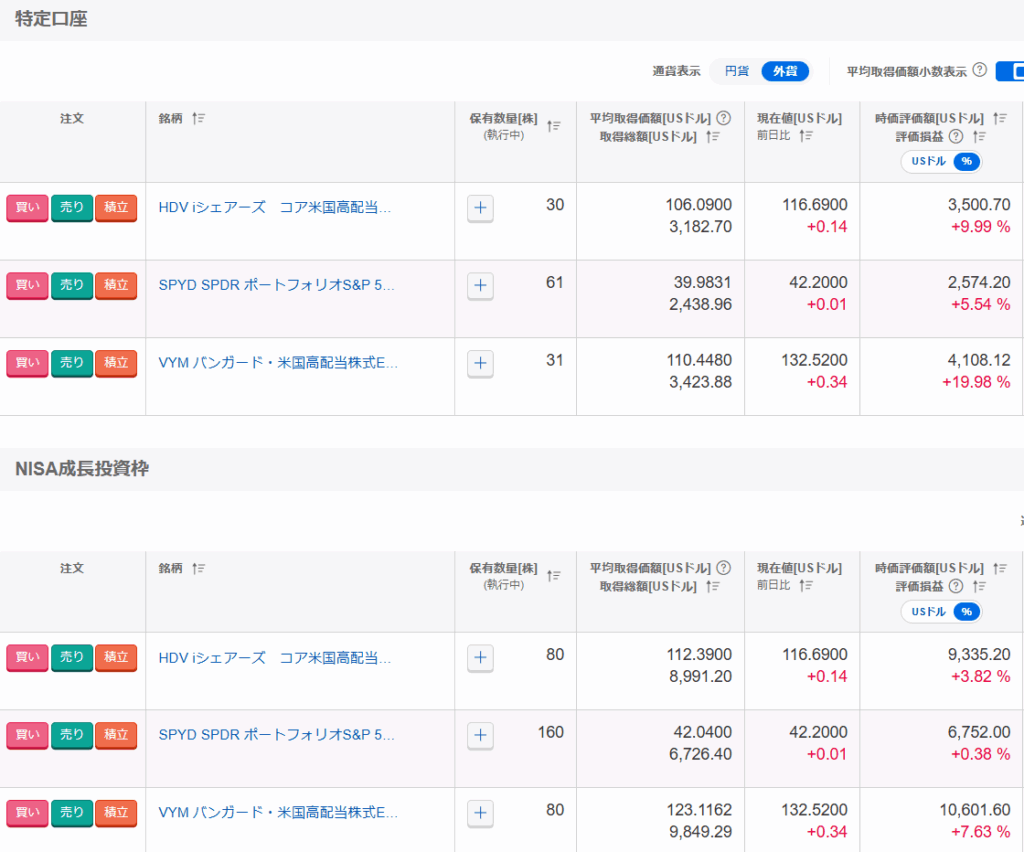Viewport: 1024px width, 852px height.
Task: Sort by 時価評価額 icon in 特定口座 table
Action: click(x=999, y=118)
